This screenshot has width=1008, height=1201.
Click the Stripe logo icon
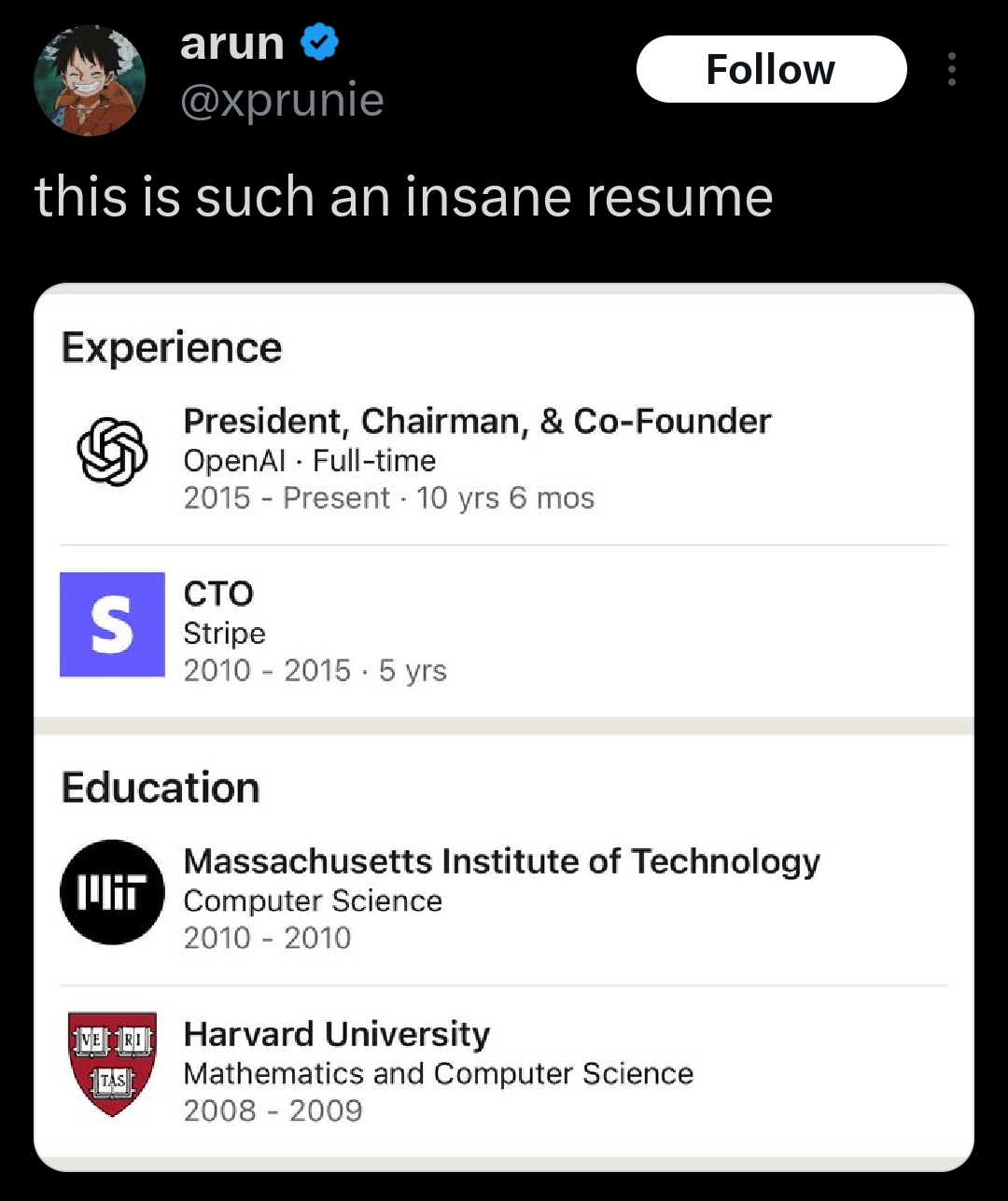click(112, 624)
